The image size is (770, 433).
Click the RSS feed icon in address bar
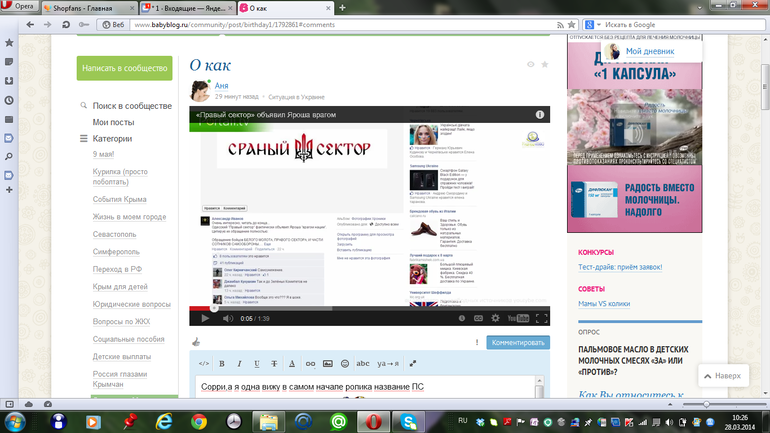560,25
